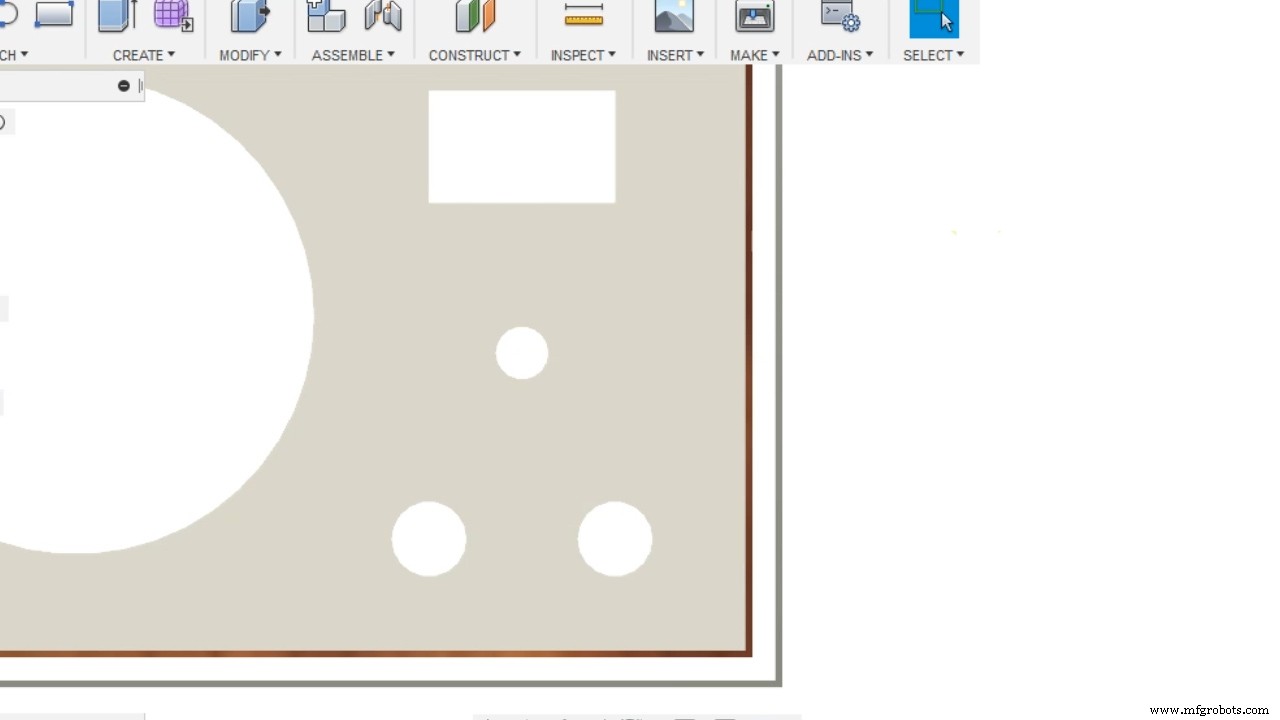
Task: Open the MODIFY dropdown
Action: coord(250,55)
